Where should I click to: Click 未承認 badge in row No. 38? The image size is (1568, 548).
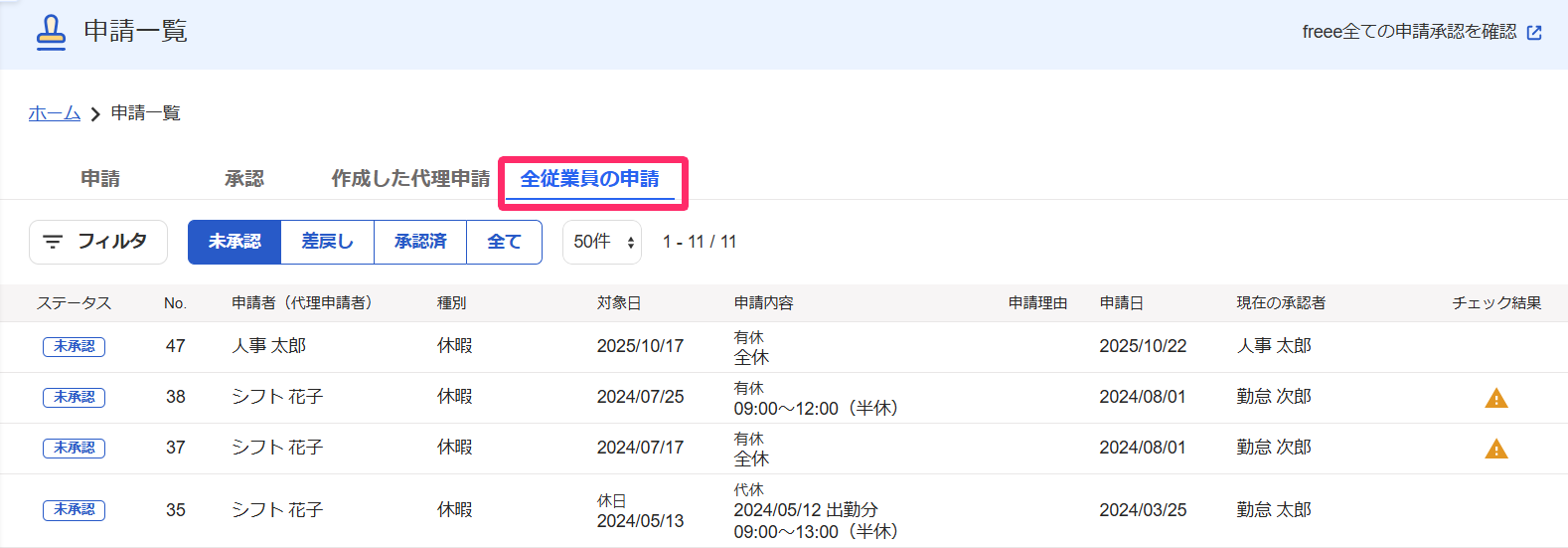[x=75, y=397]
